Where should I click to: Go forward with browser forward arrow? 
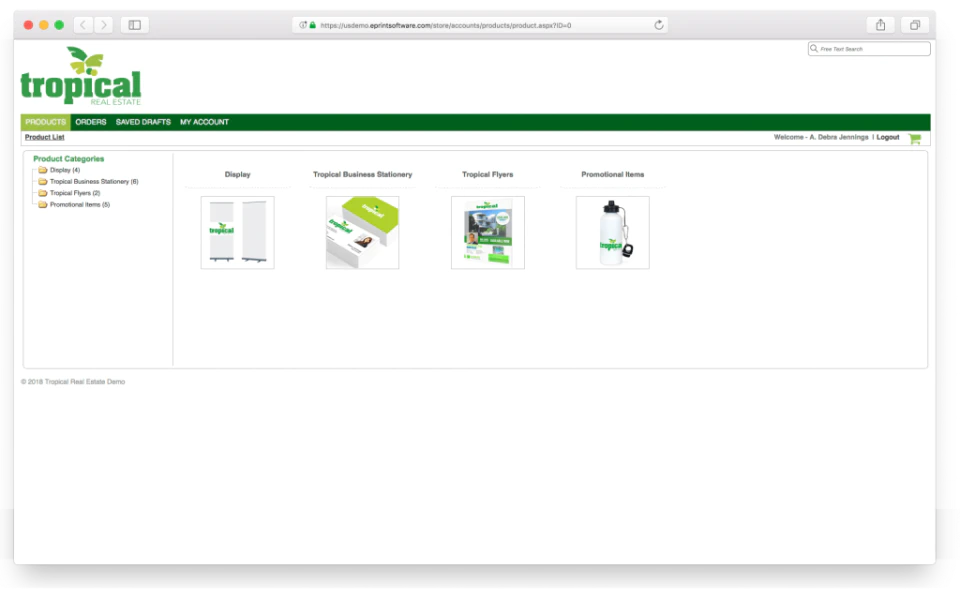(103, 25)
